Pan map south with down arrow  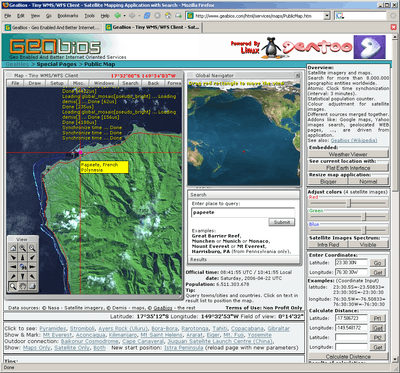pos(23,276)
